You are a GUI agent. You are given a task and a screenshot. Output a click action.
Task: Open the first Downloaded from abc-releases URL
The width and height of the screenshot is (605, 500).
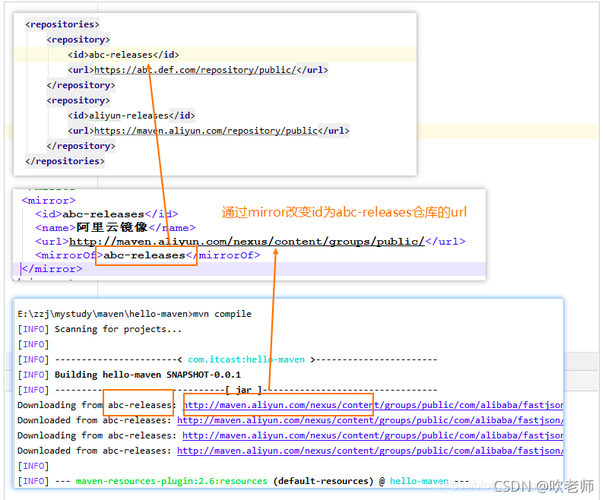click(370, 420)
